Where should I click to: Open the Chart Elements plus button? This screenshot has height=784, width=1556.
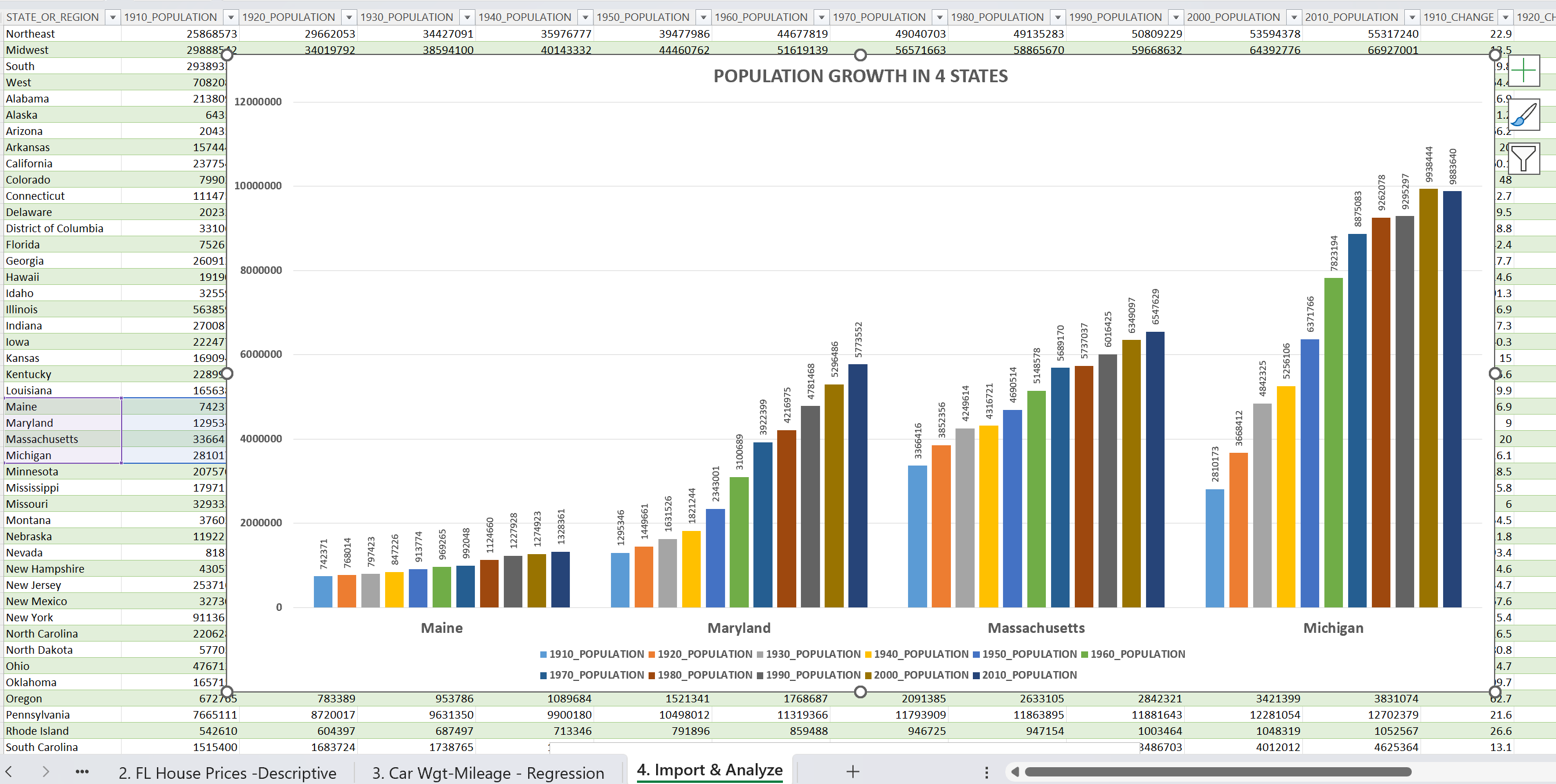click(x=1523, y=71)
